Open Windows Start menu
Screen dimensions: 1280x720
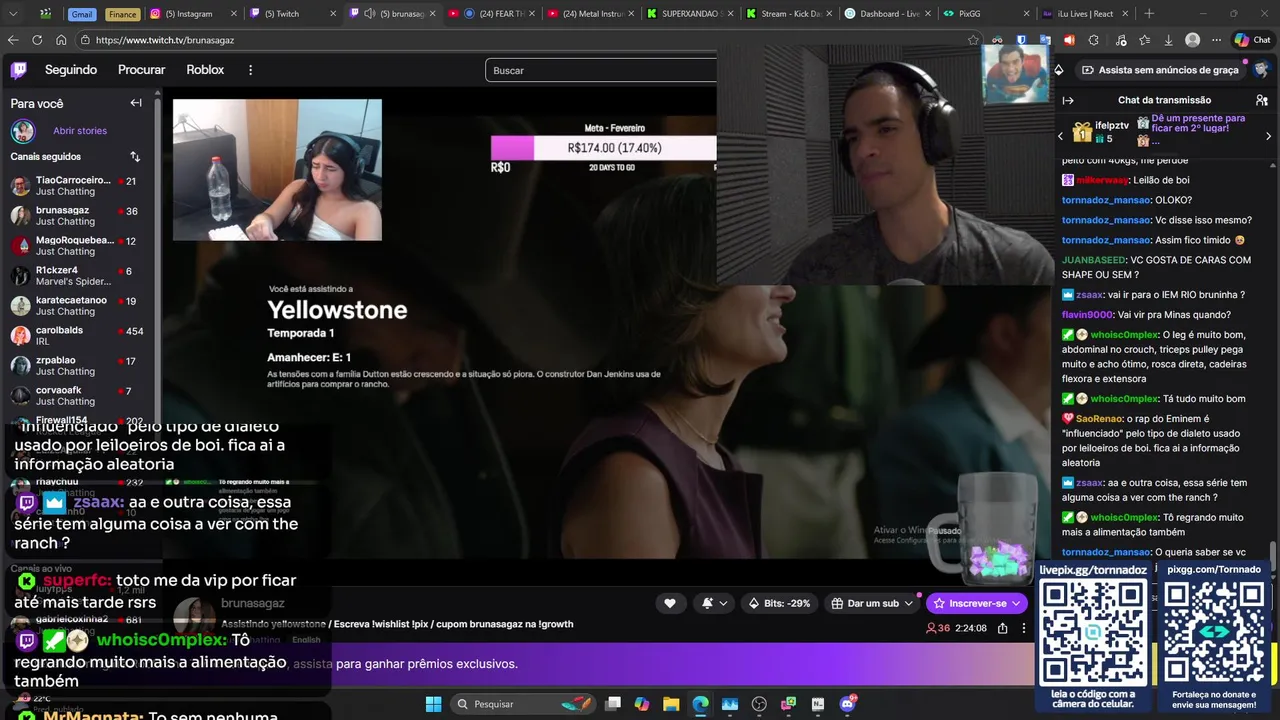point(433,704)
